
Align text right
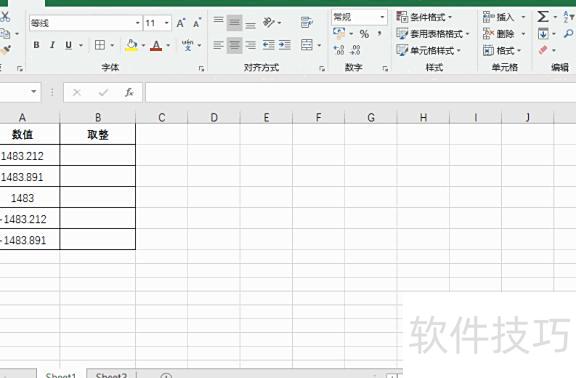tap(251, 45)
